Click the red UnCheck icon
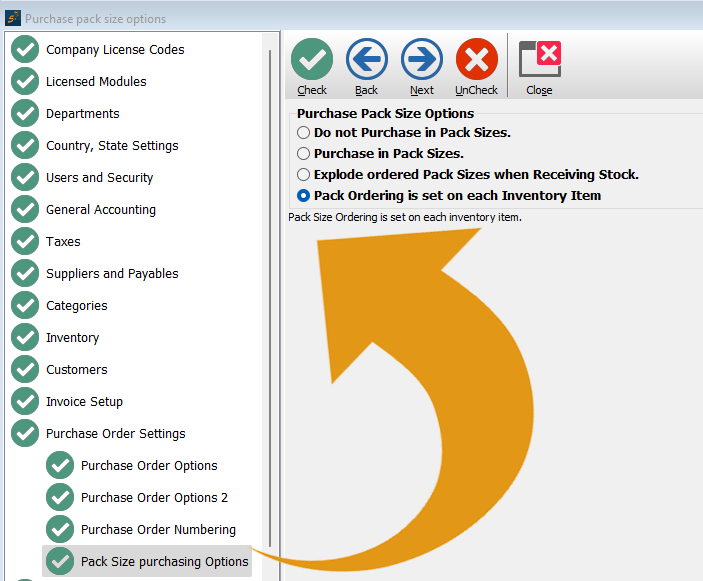Image resolution: width=703 pixels, height=581 pixels. pyautogui.click(x=477, y=61)
